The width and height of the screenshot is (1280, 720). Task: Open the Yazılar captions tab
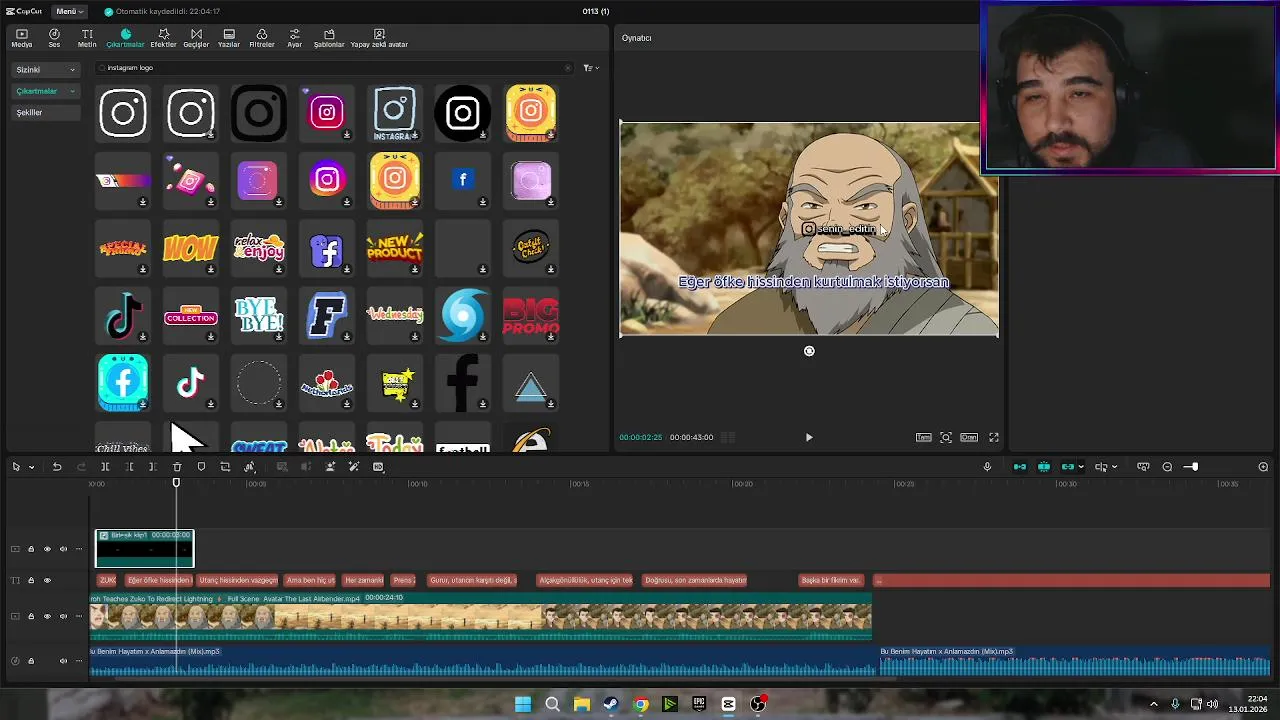(229, 38)
